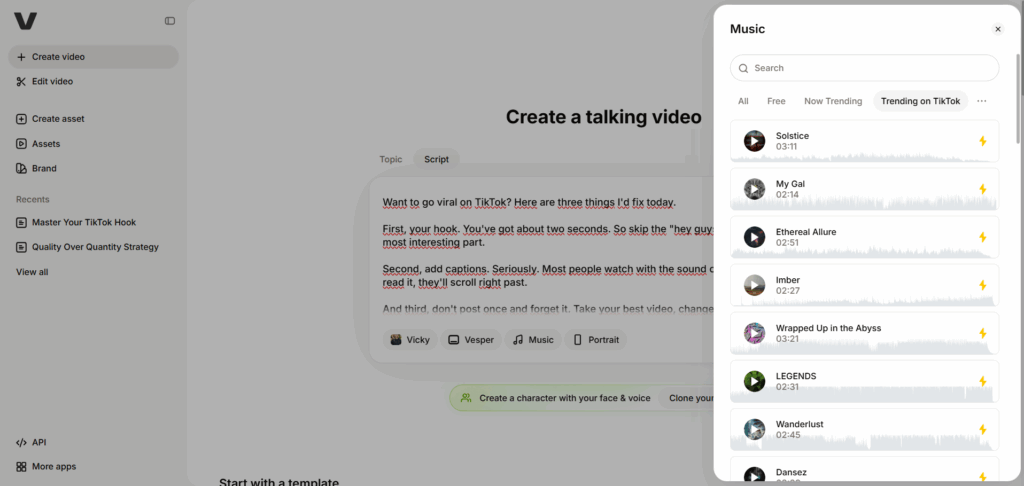Click inside the script text box
Image resolution: width=1024 pixels, height=486 pixels.
pos(542,255)
